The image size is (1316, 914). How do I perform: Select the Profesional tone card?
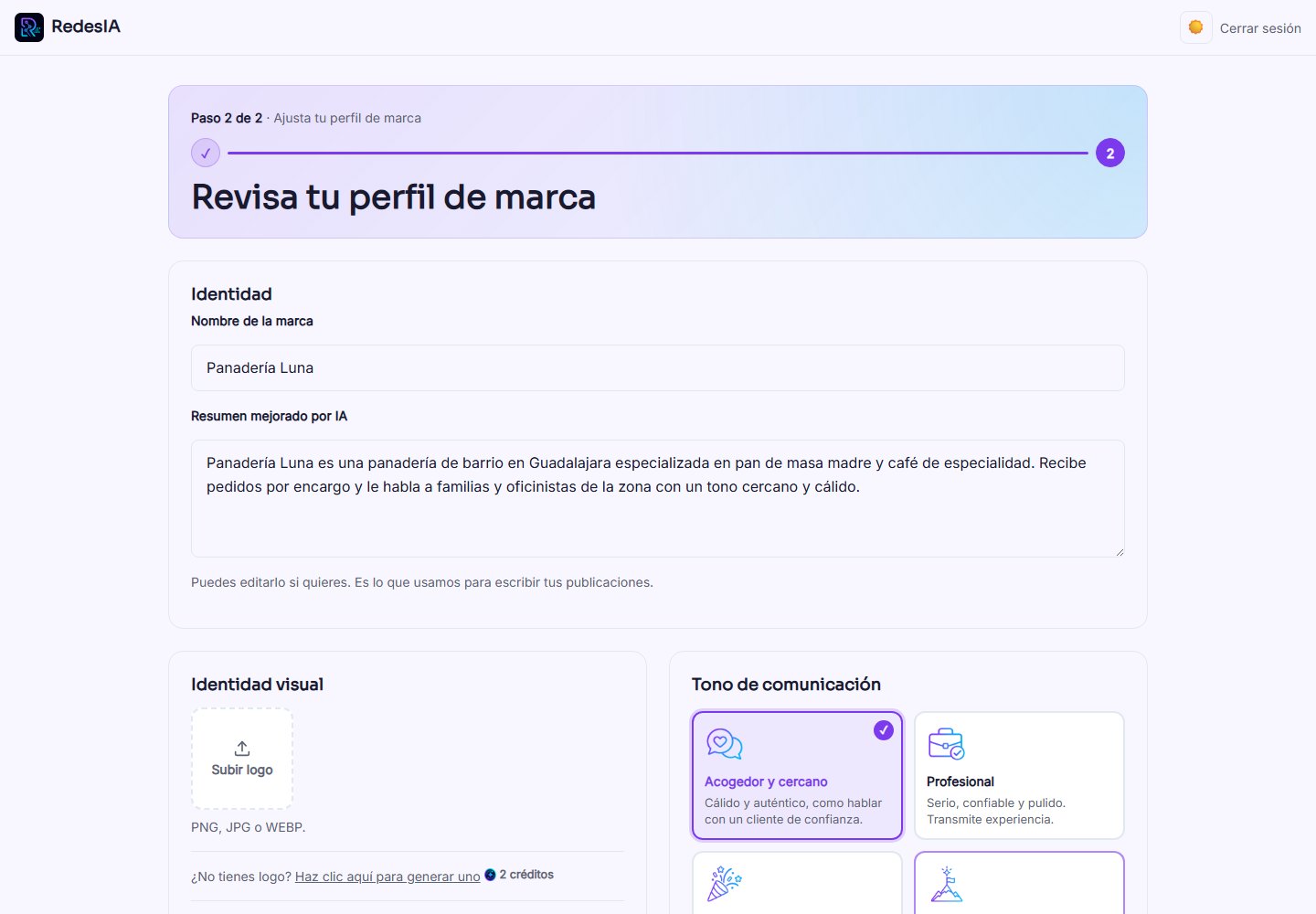[1019, 775]
